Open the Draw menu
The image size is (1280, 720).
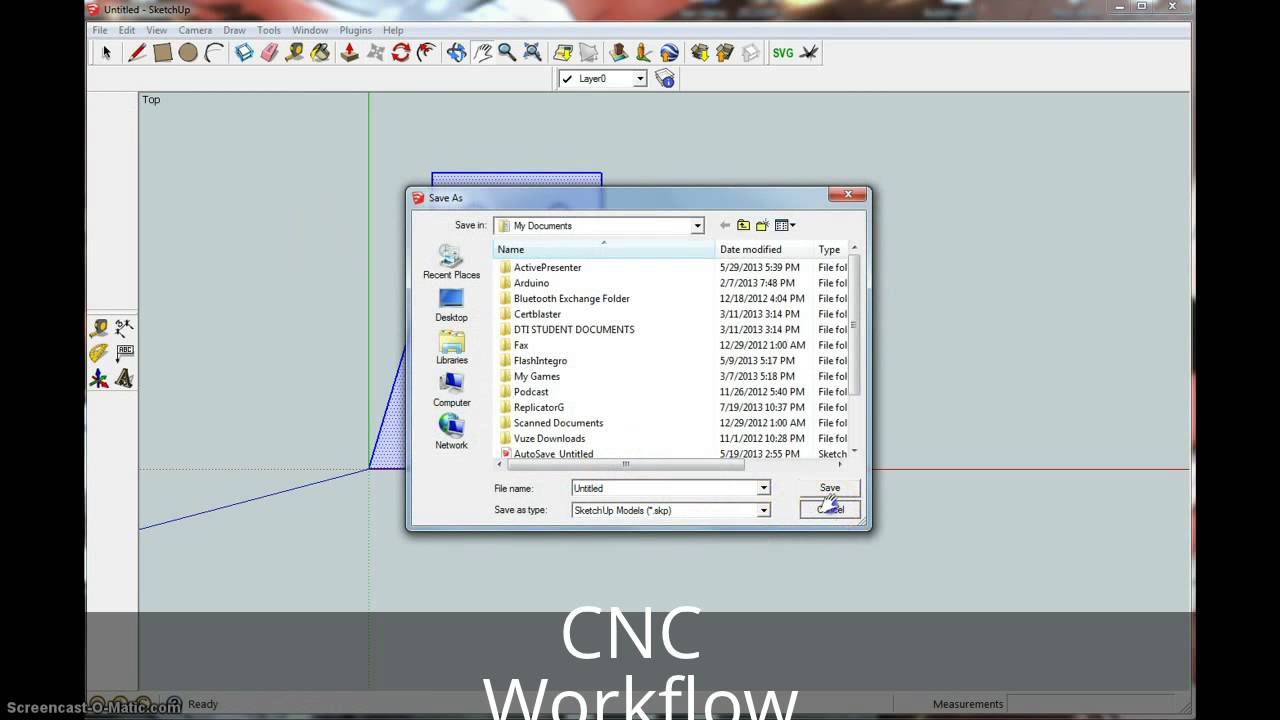pyautogui.click(x=234, y=30)
